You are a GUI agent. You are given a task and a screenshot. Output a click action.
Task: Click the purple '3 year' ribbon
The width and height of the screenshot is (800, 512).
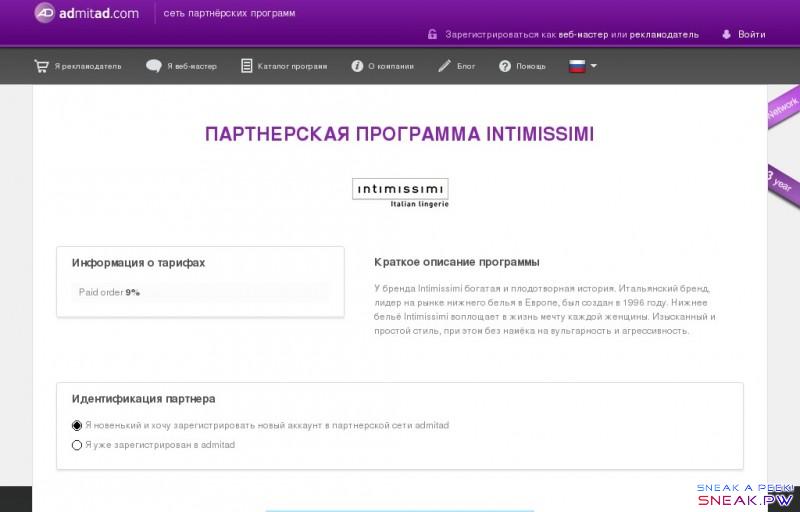784,185
